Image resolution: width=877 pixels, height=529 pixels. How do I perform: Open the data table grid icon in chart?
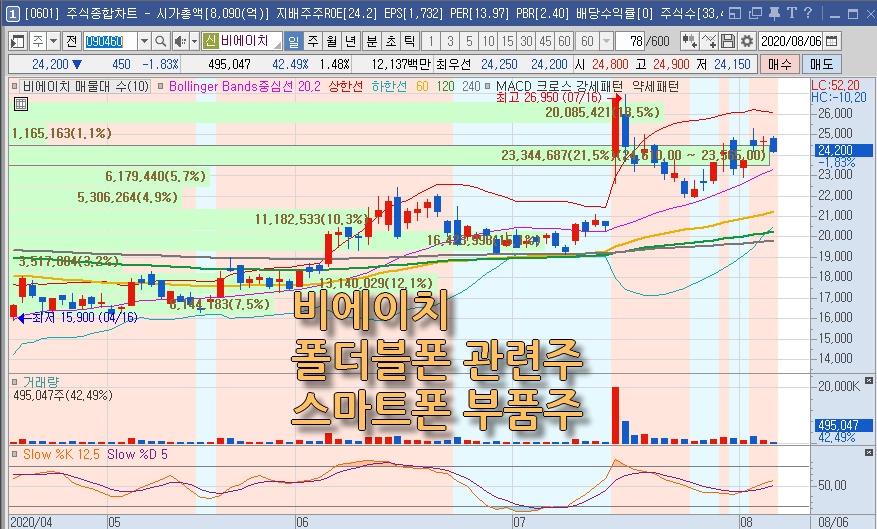tap(20, 104)
